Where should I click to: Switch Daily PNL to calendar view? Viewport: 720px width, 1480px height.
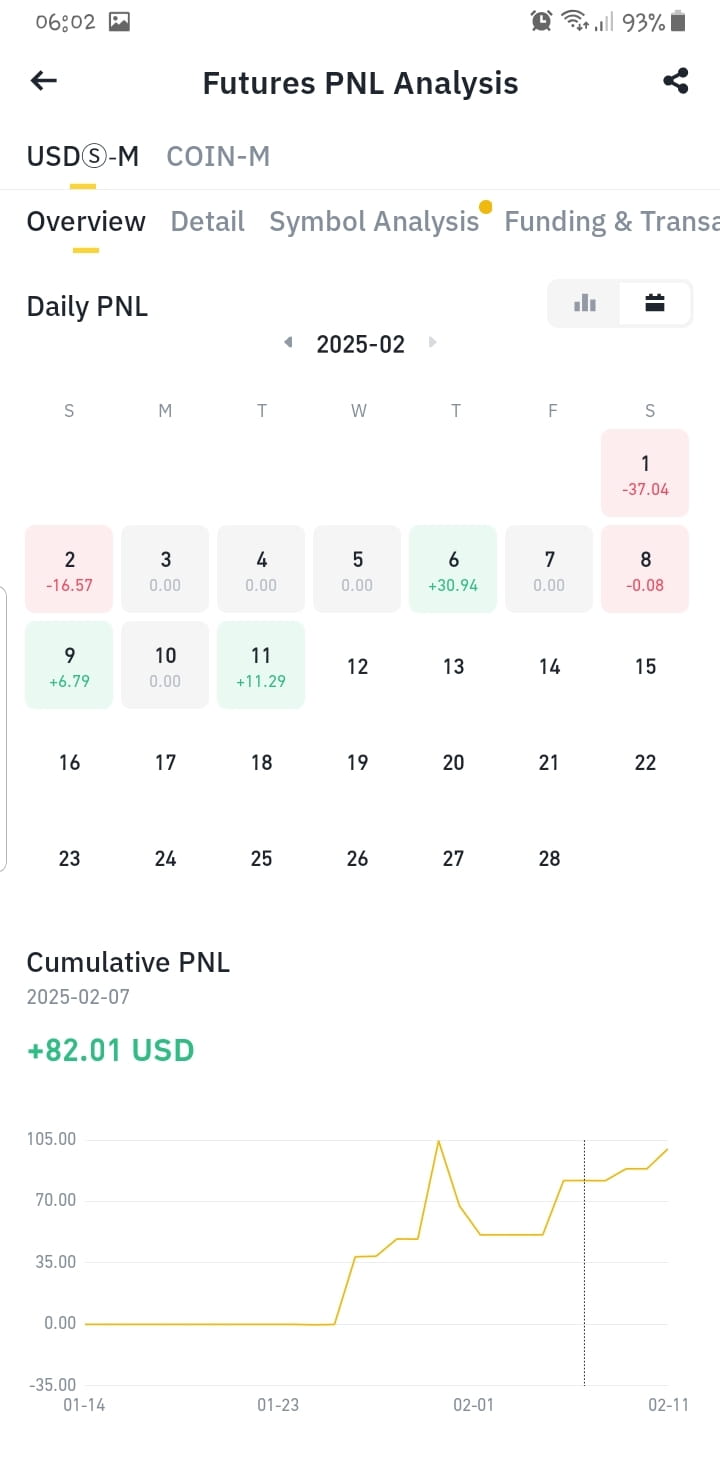coord(655,303)
